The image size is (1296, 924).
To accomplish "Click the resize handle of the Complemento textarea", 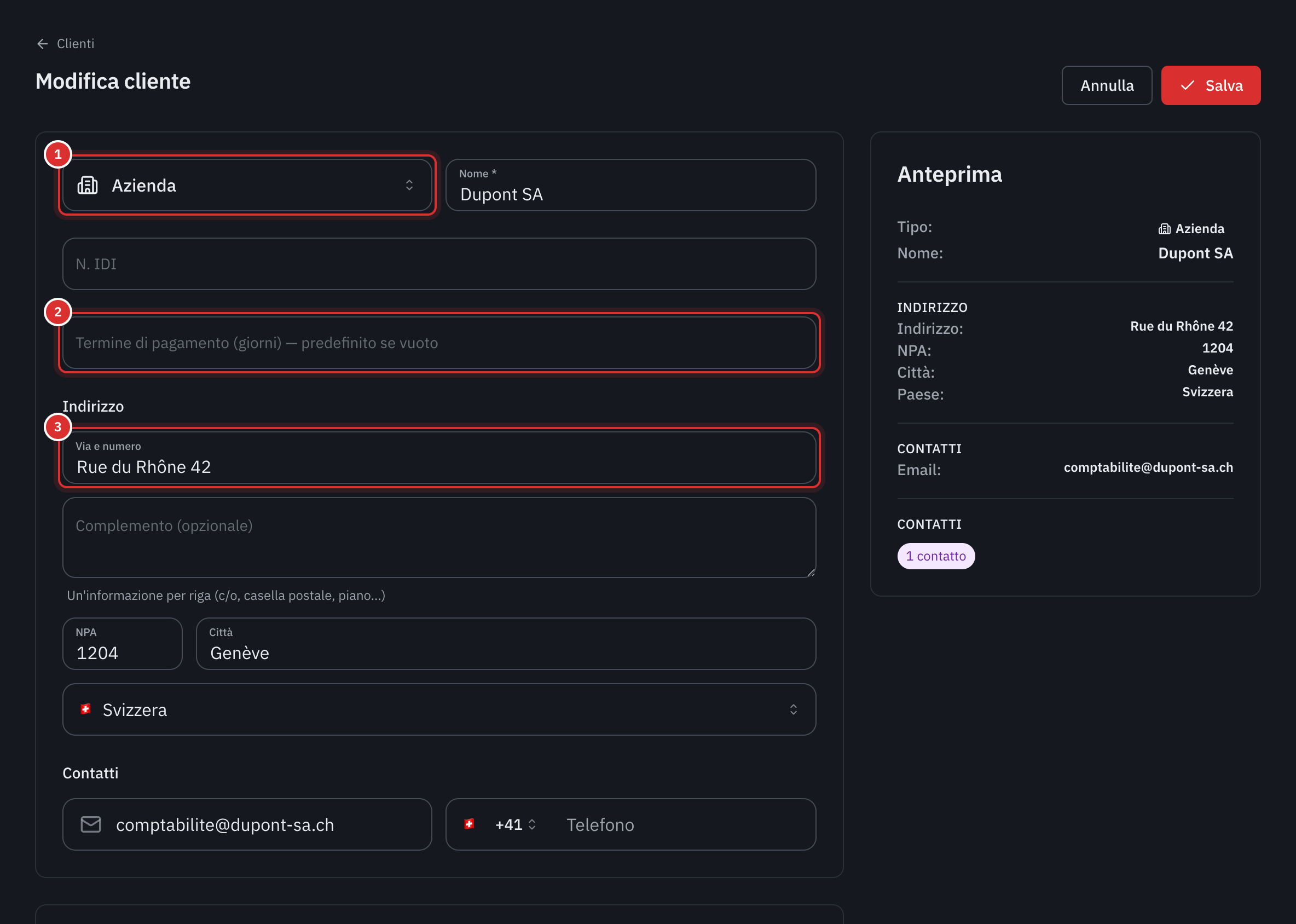I will (x=811, y=573).
